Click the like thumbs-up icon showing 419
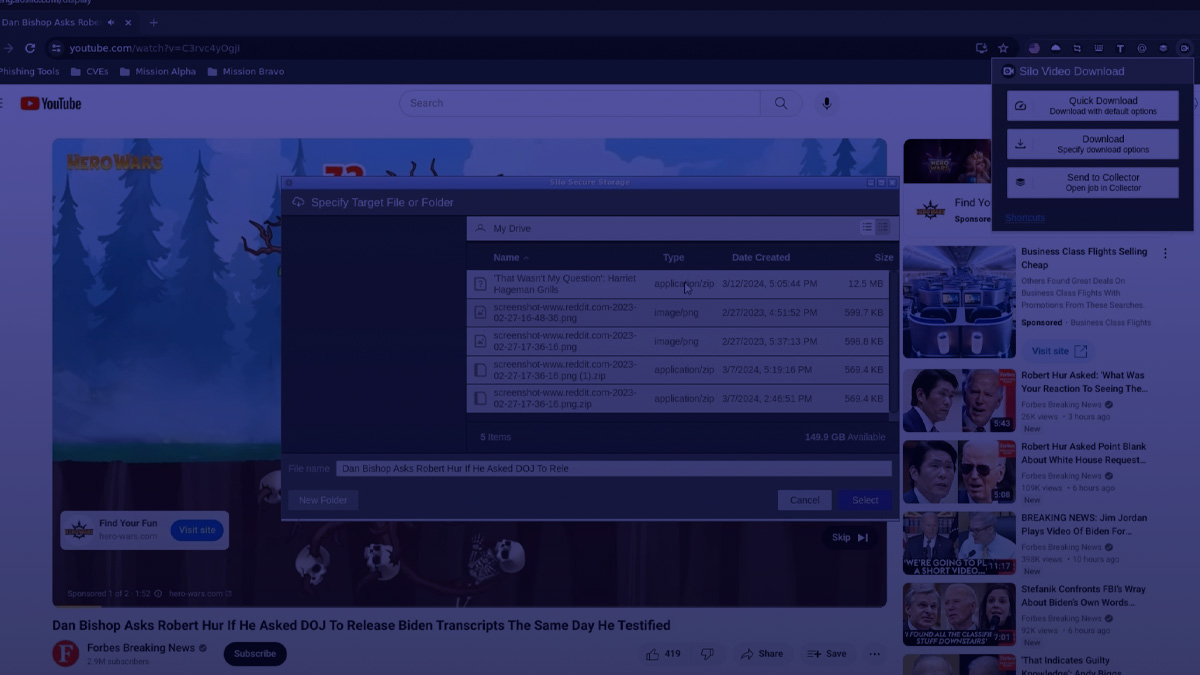This screenshot has height=675, width=1200. coord(652,654)
